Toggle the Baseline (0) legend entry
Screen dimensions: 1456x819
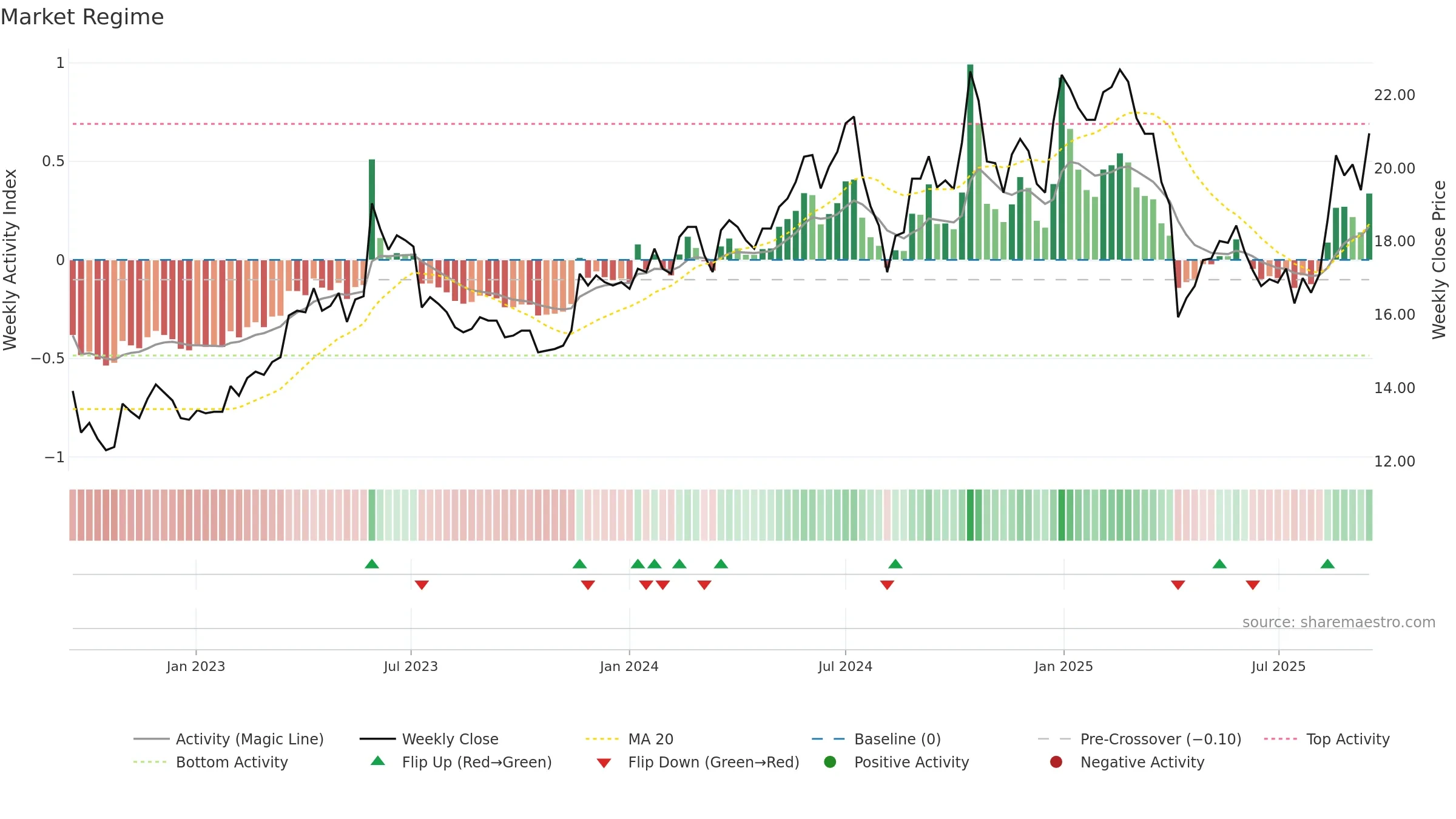pyautogui.click(x=876, y=739)
